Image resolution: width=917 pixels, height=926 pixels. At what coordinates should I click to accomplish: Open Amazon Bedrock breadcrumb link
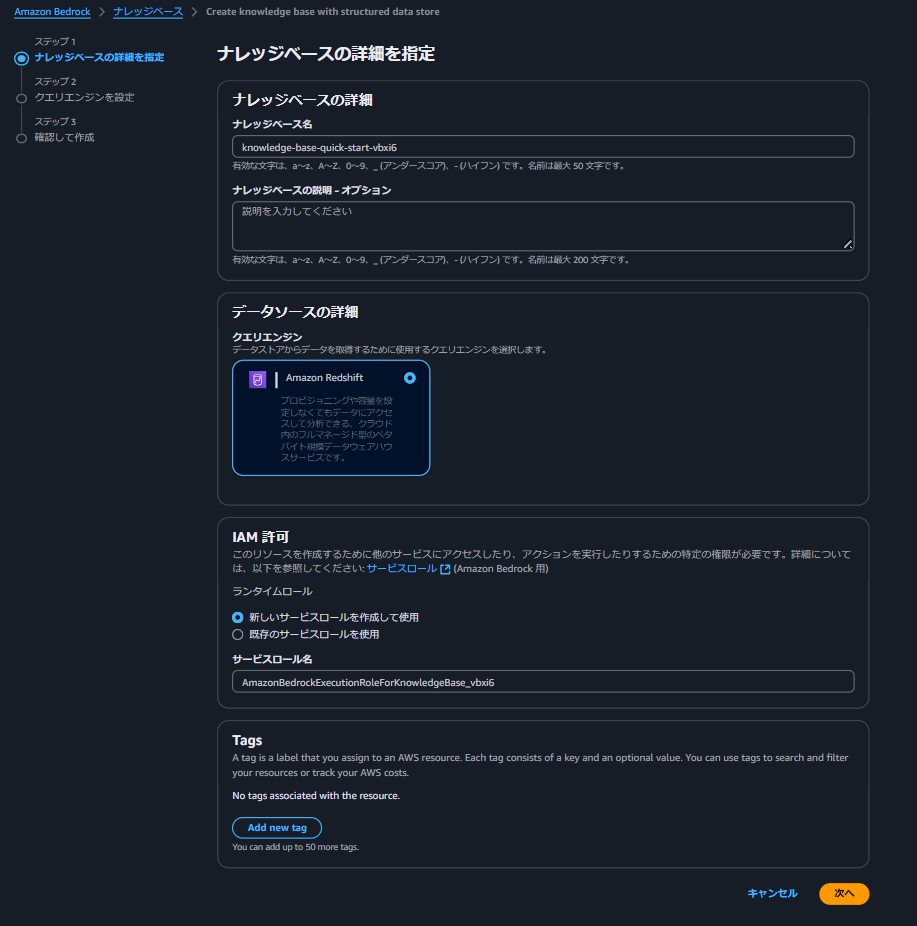(52, 12)
